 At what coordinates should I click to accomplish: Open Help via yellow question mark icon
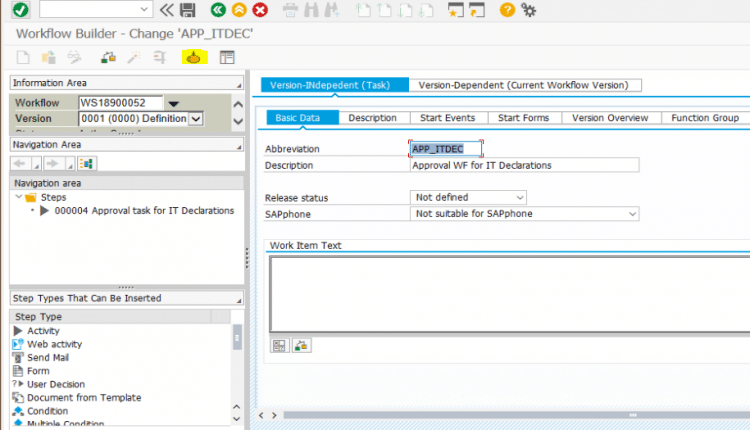(507, 10)
